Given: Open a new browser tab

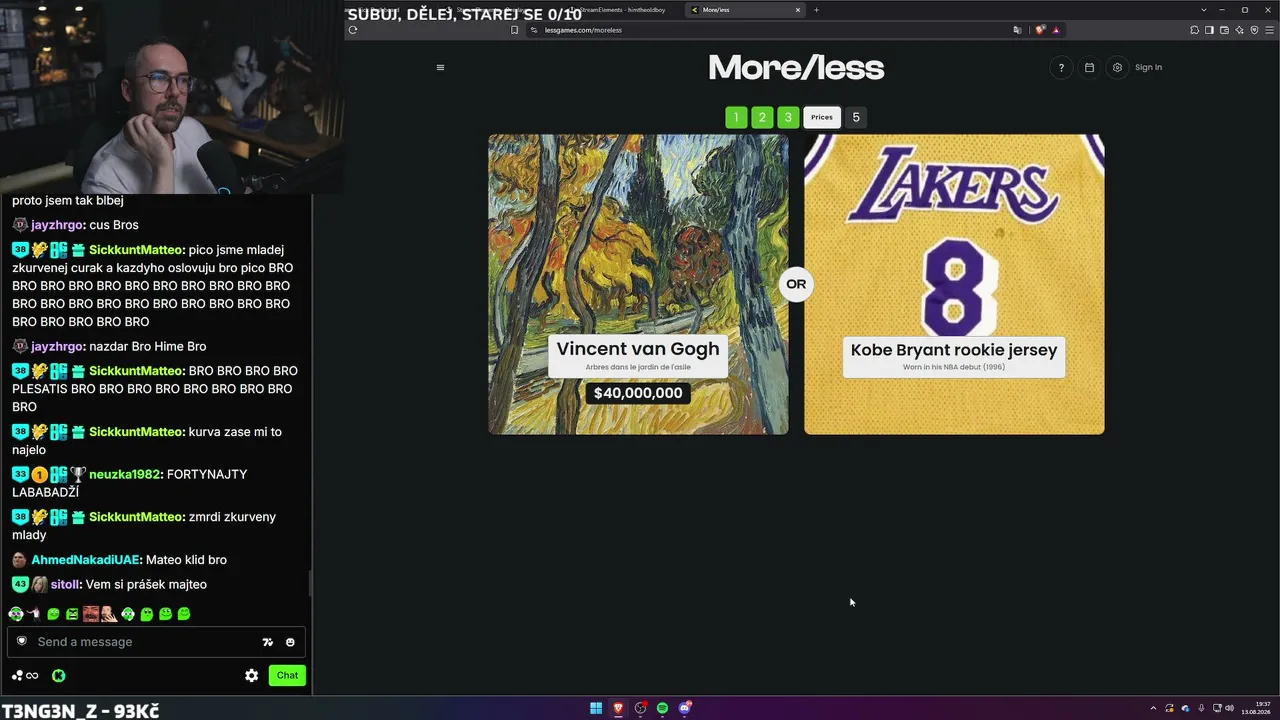Looking at the screenshot, I should (x=816, y=10).
